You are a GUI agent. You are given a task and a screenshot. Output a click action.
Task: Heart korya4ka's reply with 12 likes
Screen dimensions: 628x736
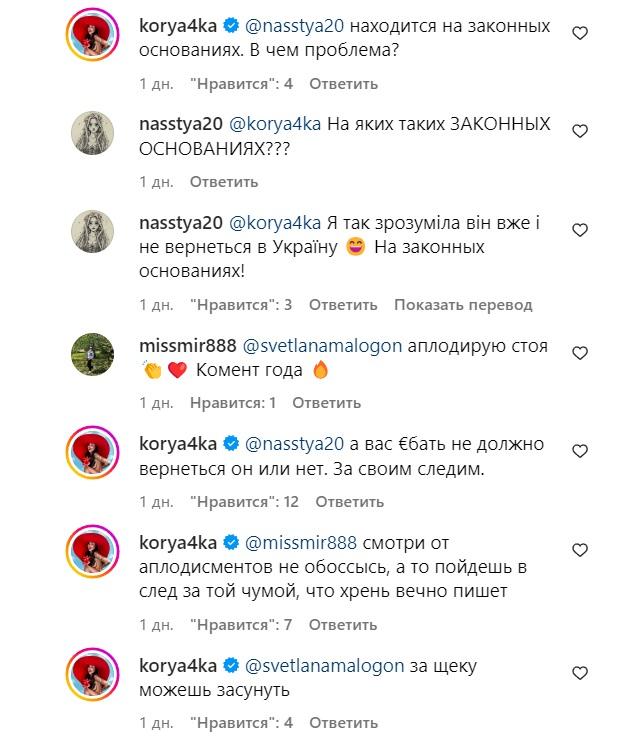580,451
